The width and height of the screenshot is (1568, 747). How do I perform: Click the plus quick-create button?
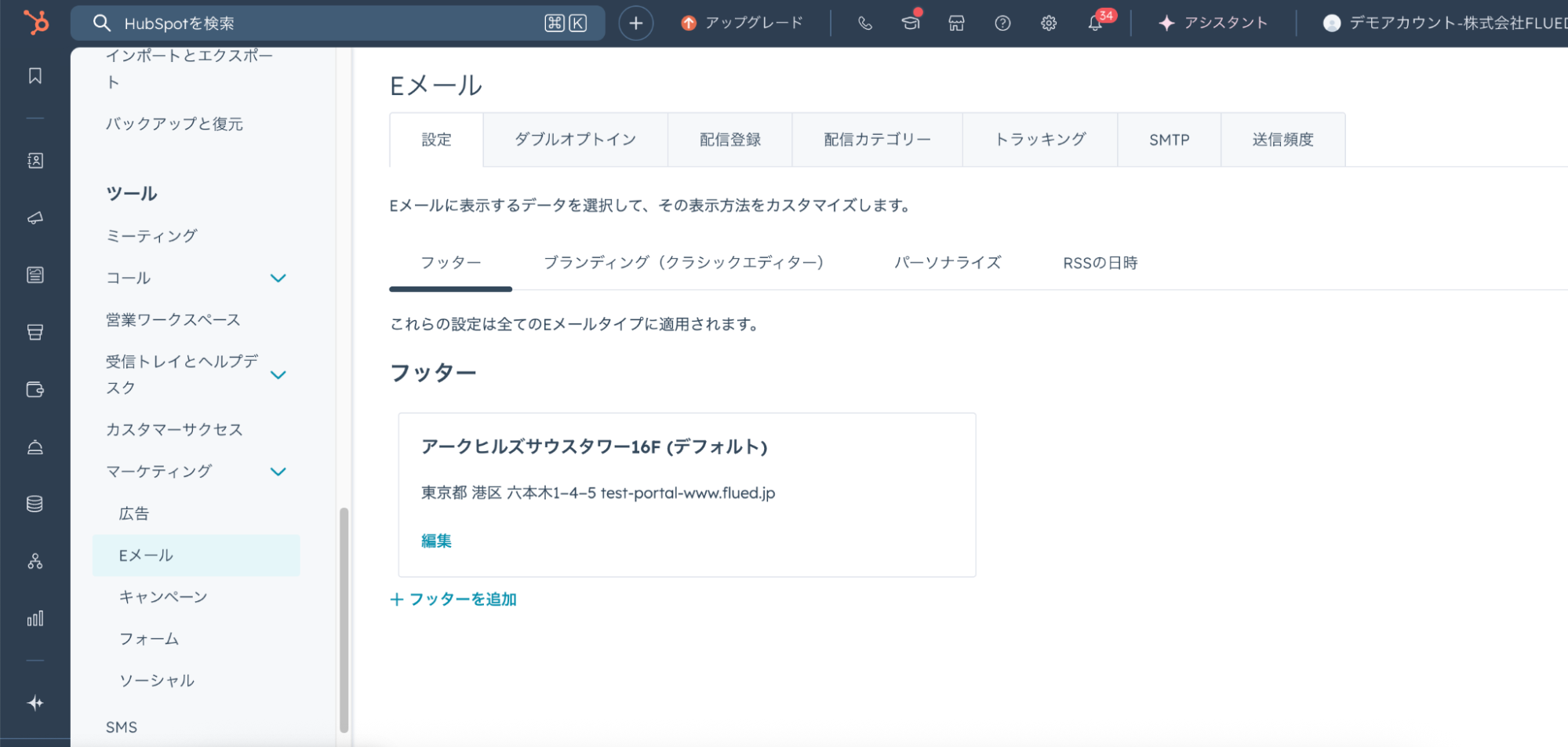tap(635, 24)
